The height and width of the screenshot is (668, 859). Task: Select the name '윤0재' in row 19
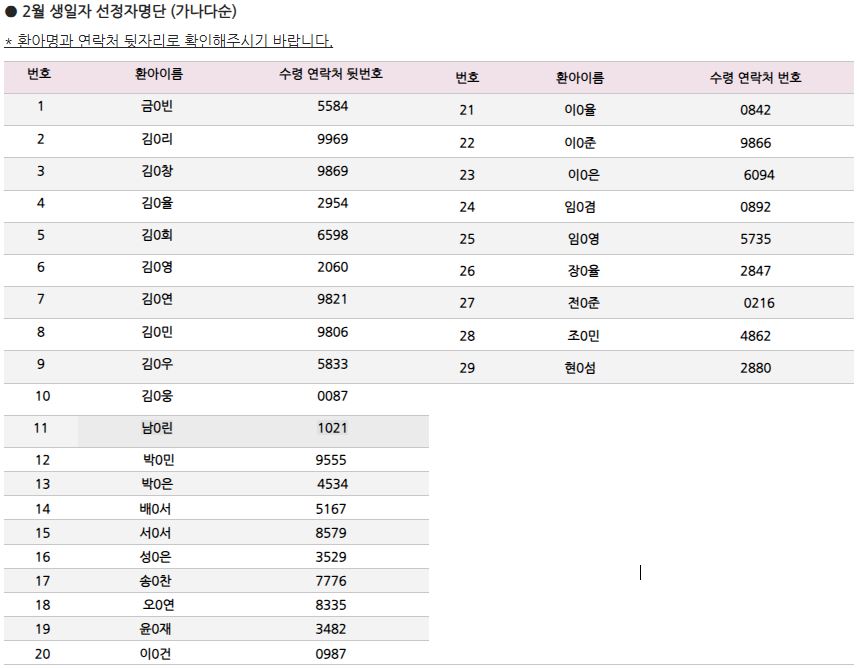[x=157, y=629]
